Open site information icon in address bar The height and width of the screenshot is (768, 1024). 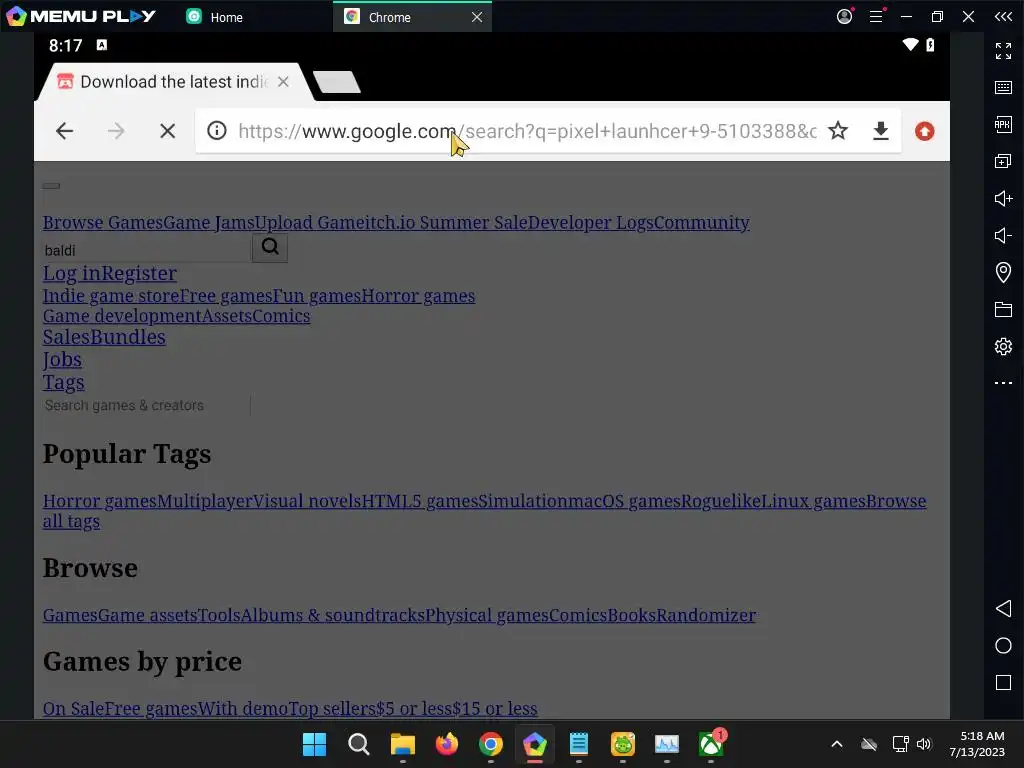(x=217, y=131)
